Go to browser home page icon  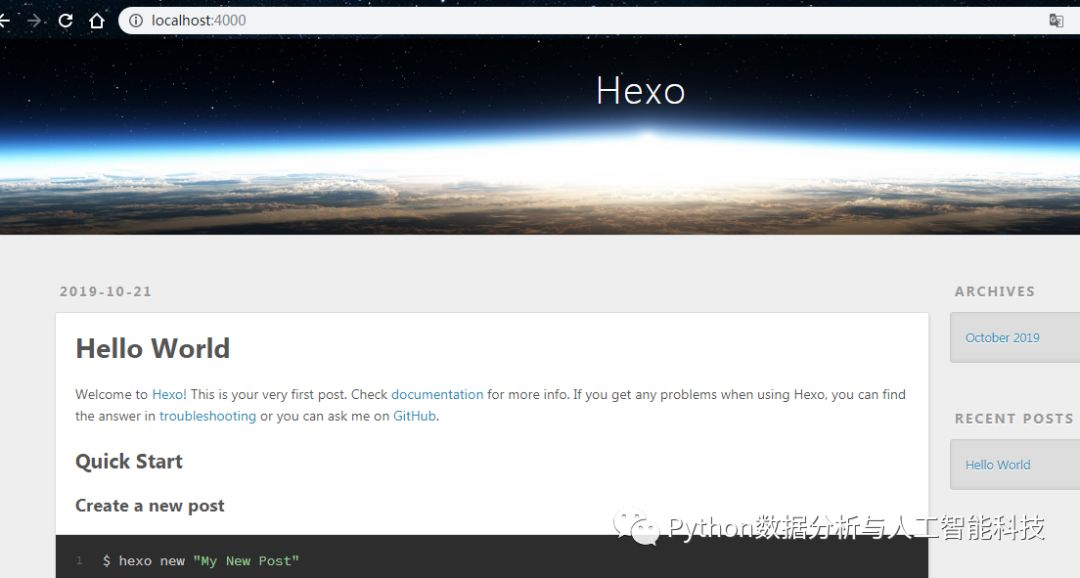click(x=96, y=21)
